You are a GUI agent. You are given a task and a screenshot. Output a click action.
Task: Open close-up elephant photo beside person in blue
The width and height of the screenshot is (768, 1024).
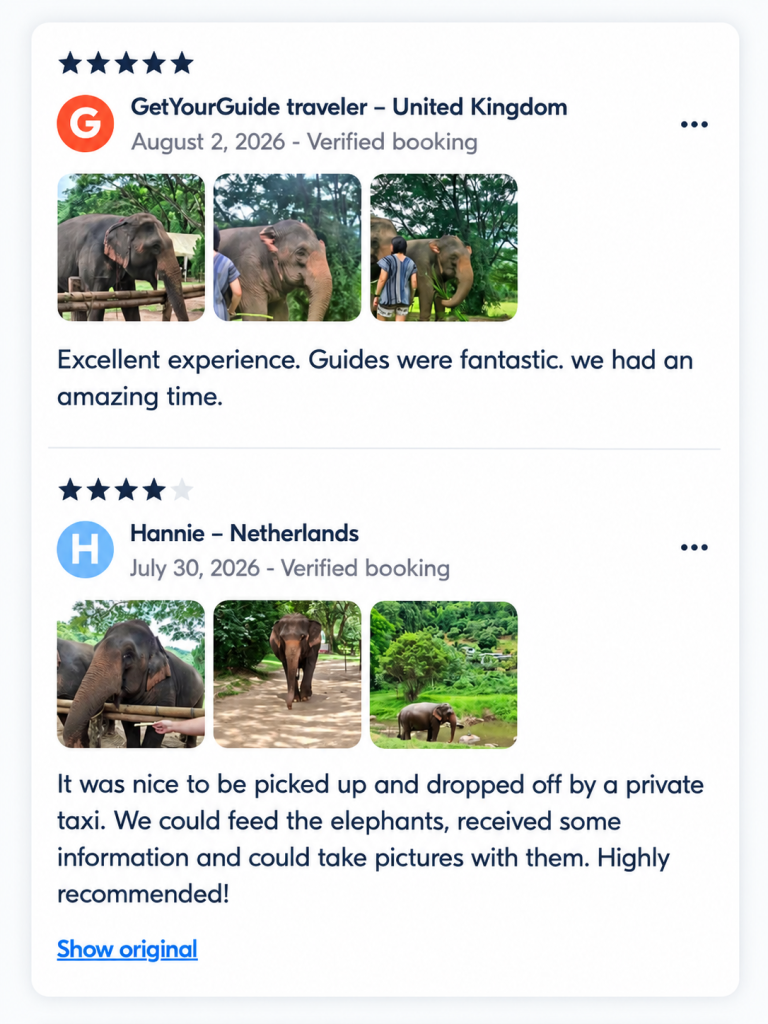click(287, 248)
